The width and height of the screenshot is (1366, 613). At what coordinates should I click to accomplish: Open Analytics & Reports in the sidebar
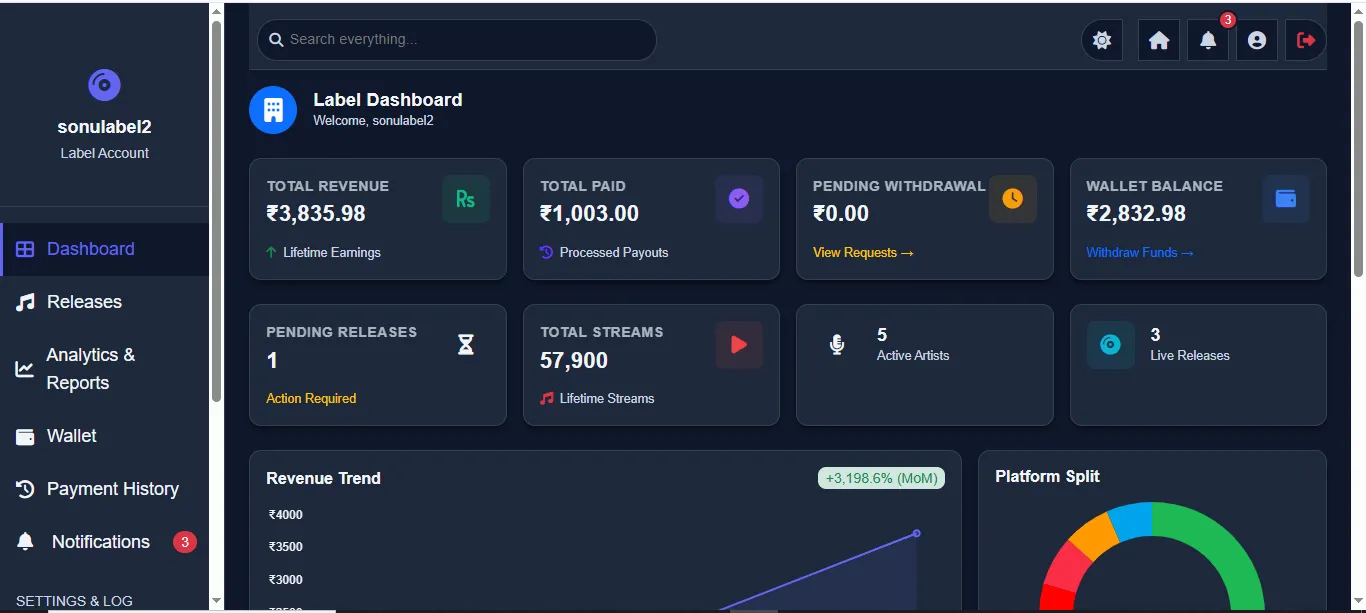click(104, 369)
